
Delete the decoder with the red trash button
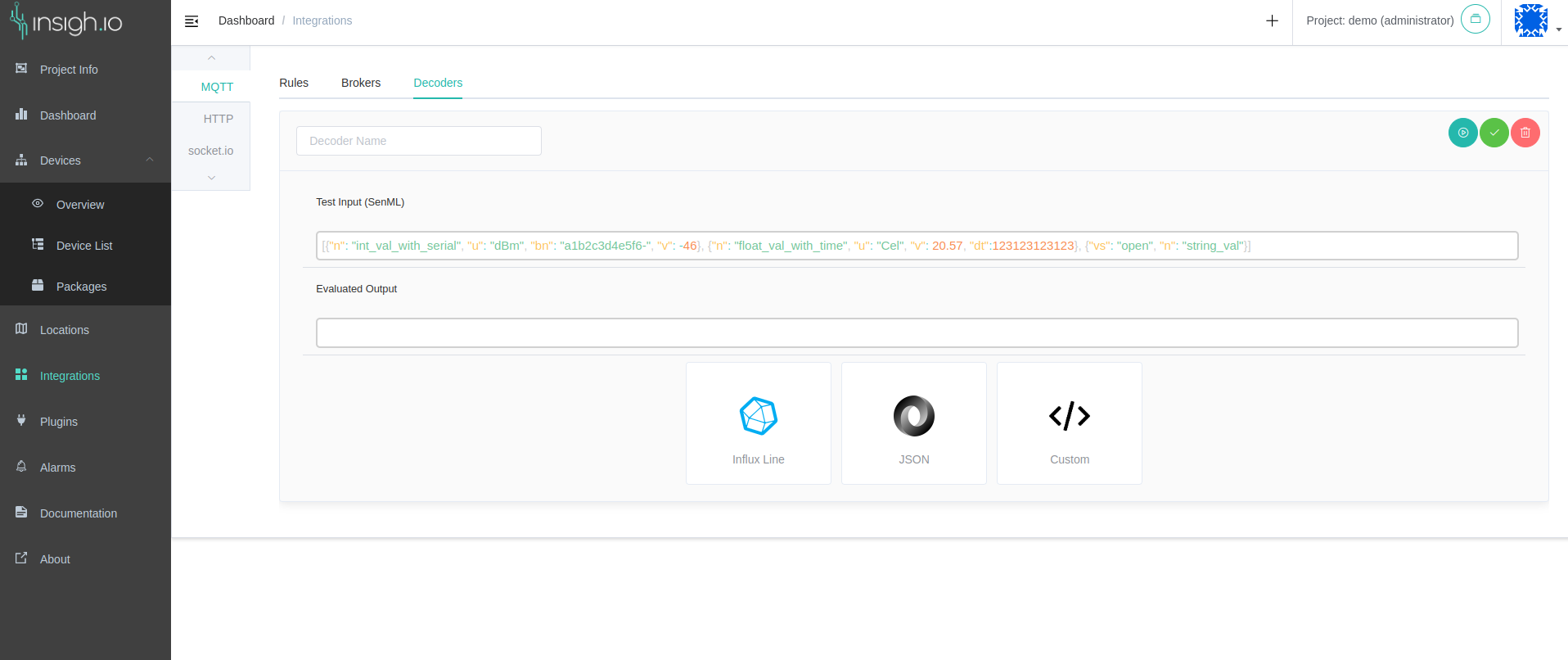click(1524, 132)
